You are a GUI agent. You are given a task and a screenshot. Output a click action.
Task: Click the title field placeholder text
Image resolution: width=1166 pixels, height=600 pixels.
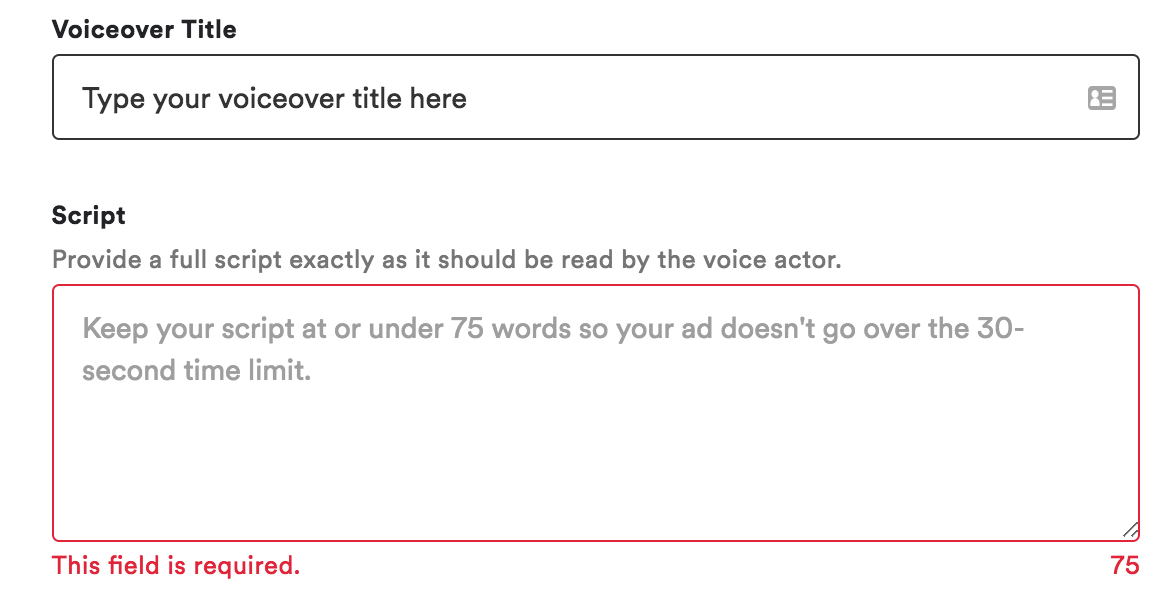275,98
